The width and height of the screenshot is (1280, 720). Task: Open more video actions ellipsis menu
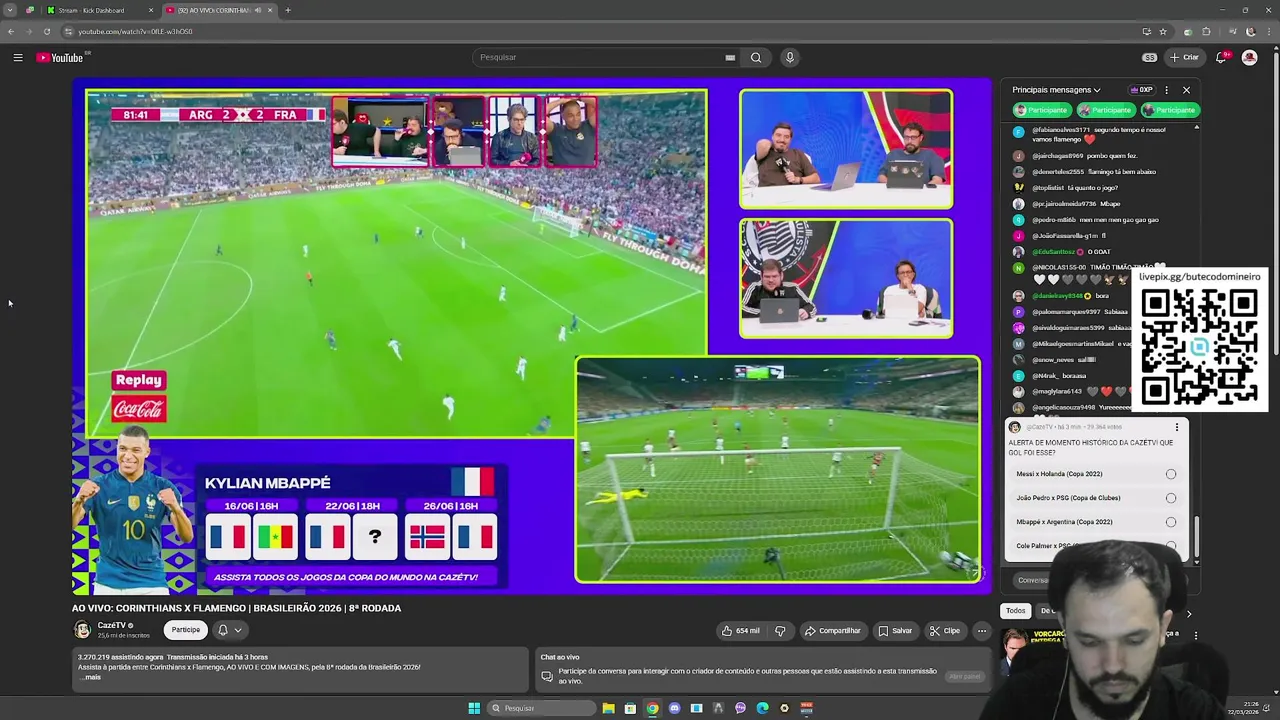point(982,631)
